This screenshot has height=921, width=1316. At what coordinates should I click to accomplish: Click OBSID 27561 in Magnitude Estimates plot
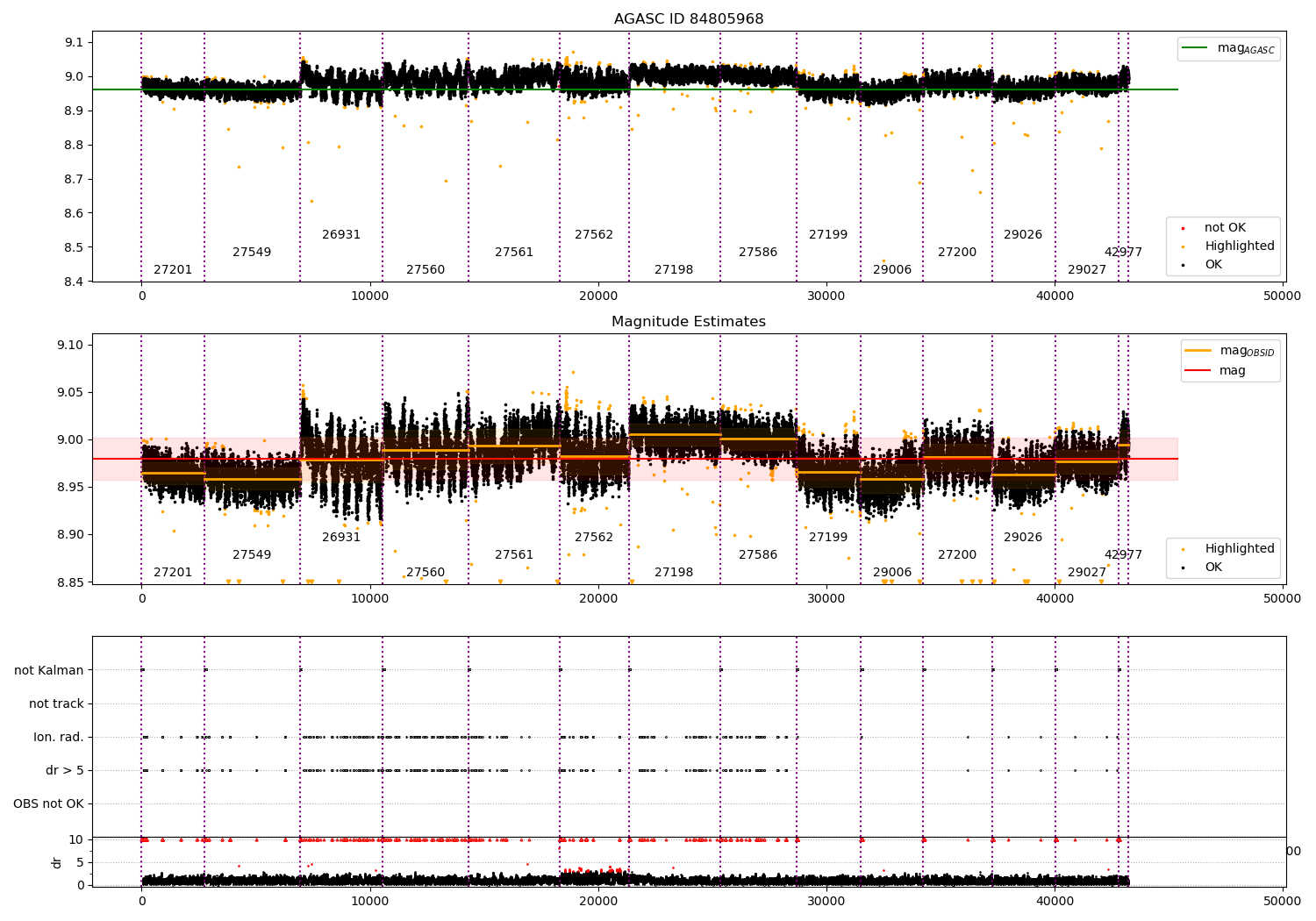(x=514, y=555)
